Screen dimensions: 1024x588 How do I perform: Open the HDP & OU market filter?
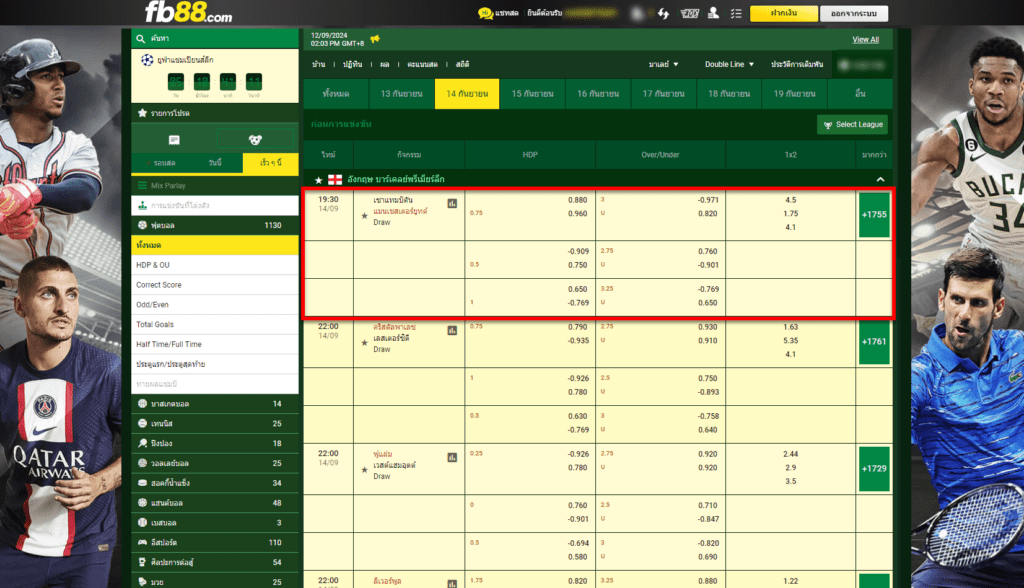[x=215, y=265]
